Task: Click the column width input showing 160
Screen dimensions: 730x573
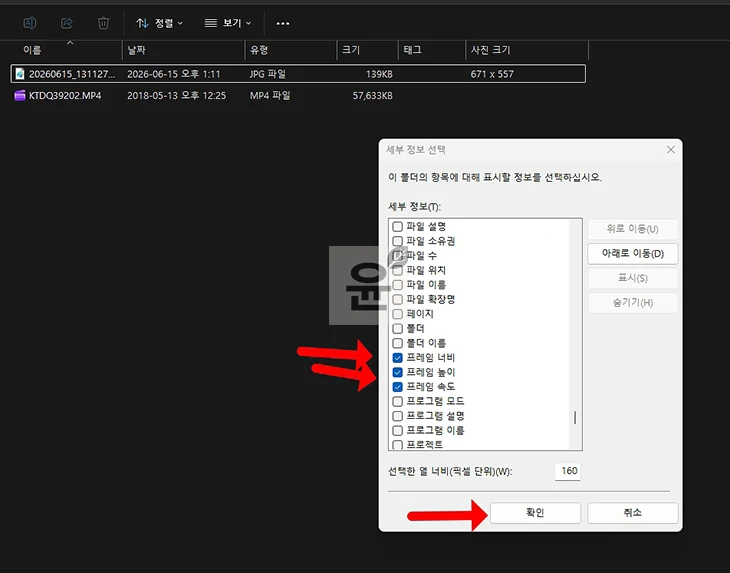Action: point(568,471)
